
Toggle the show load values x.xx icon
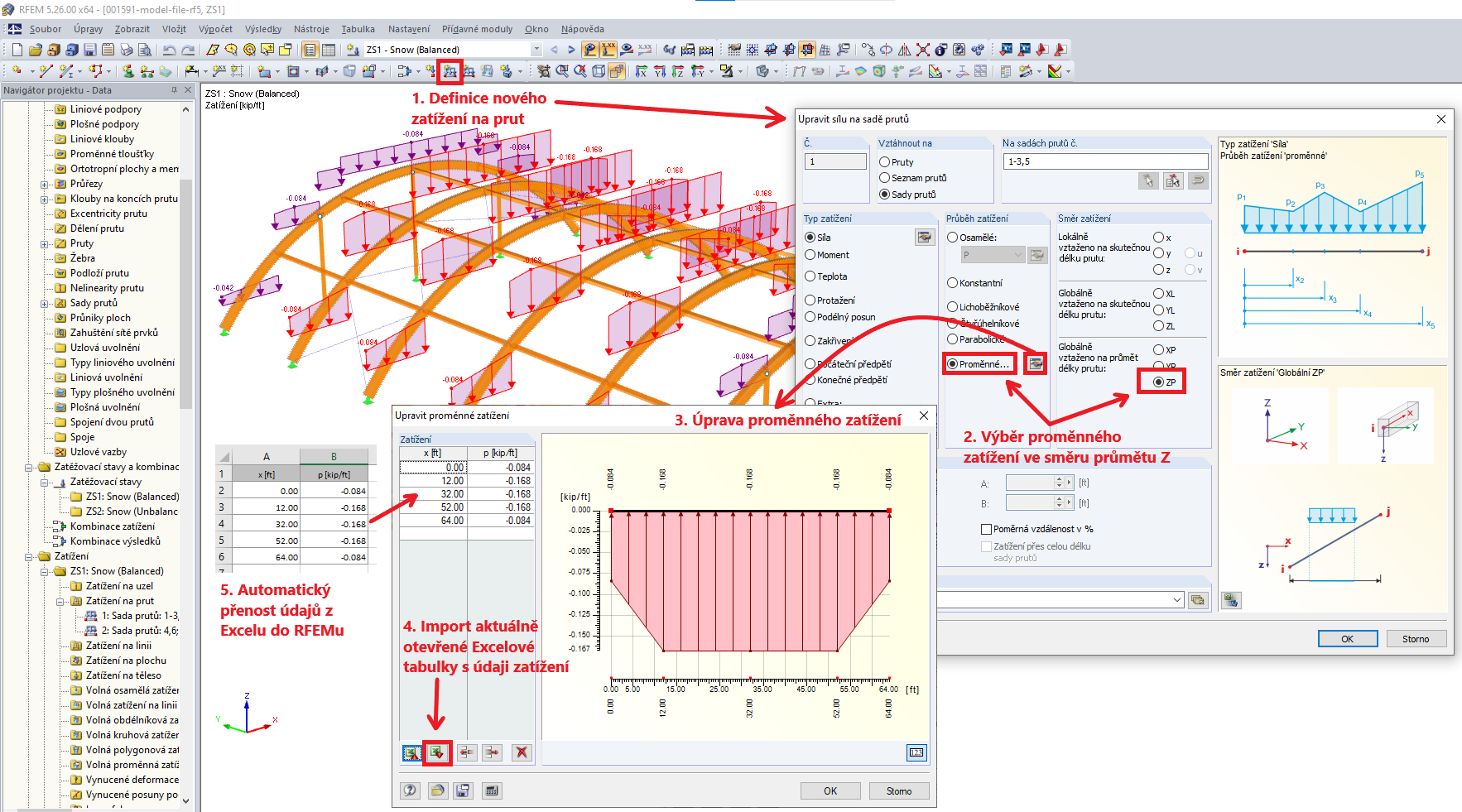608,50
